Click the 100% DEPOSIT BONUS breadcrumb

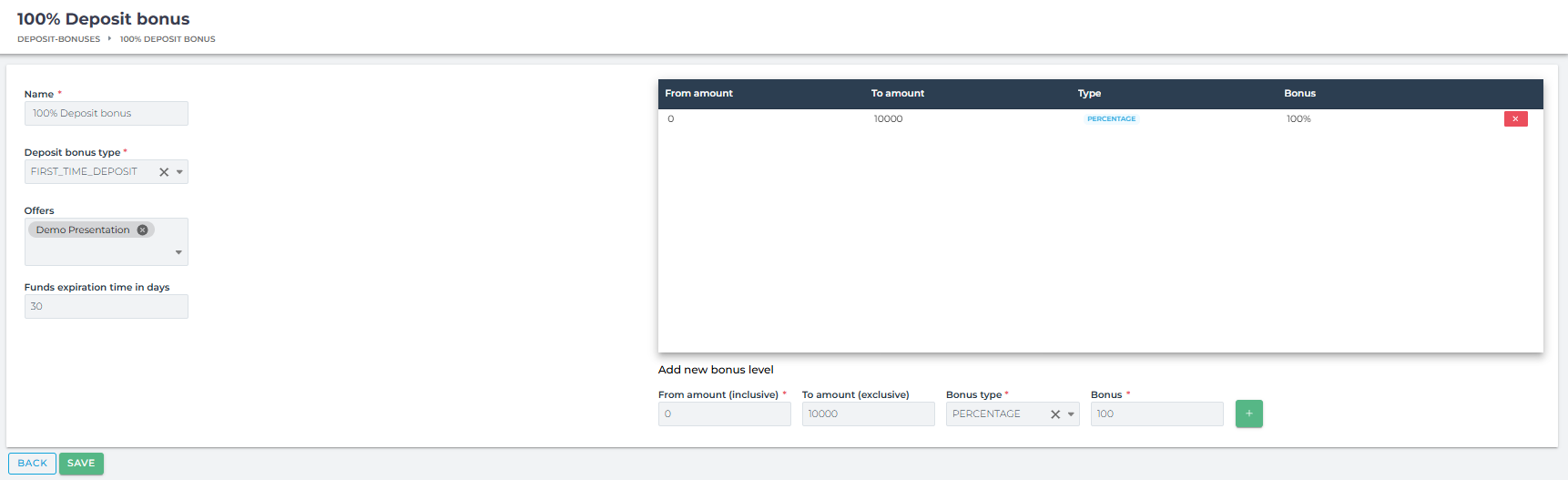click(x=168, y=39)
